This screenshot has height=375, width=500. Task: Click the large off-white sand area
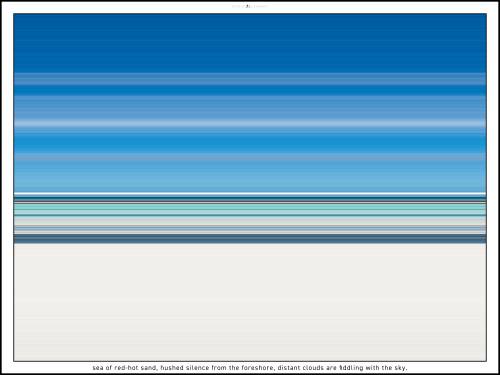[250, 302]
